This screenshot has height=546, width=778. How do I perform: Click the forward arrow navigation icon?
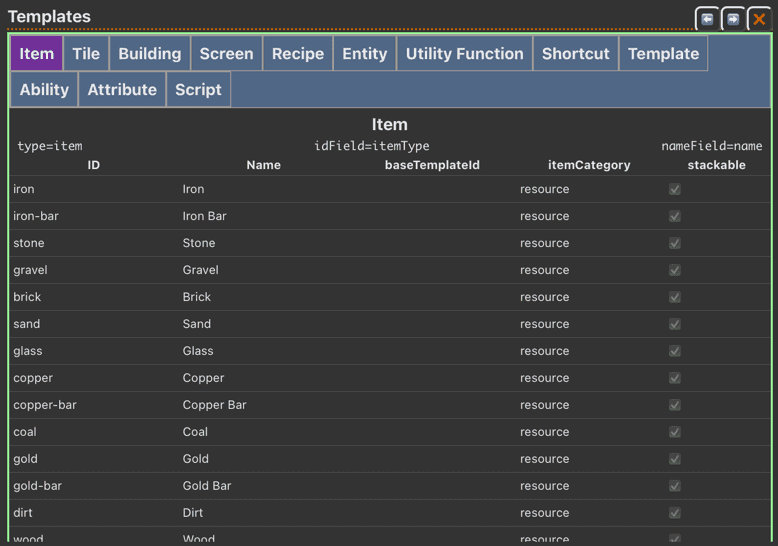(x=733, y=19)
